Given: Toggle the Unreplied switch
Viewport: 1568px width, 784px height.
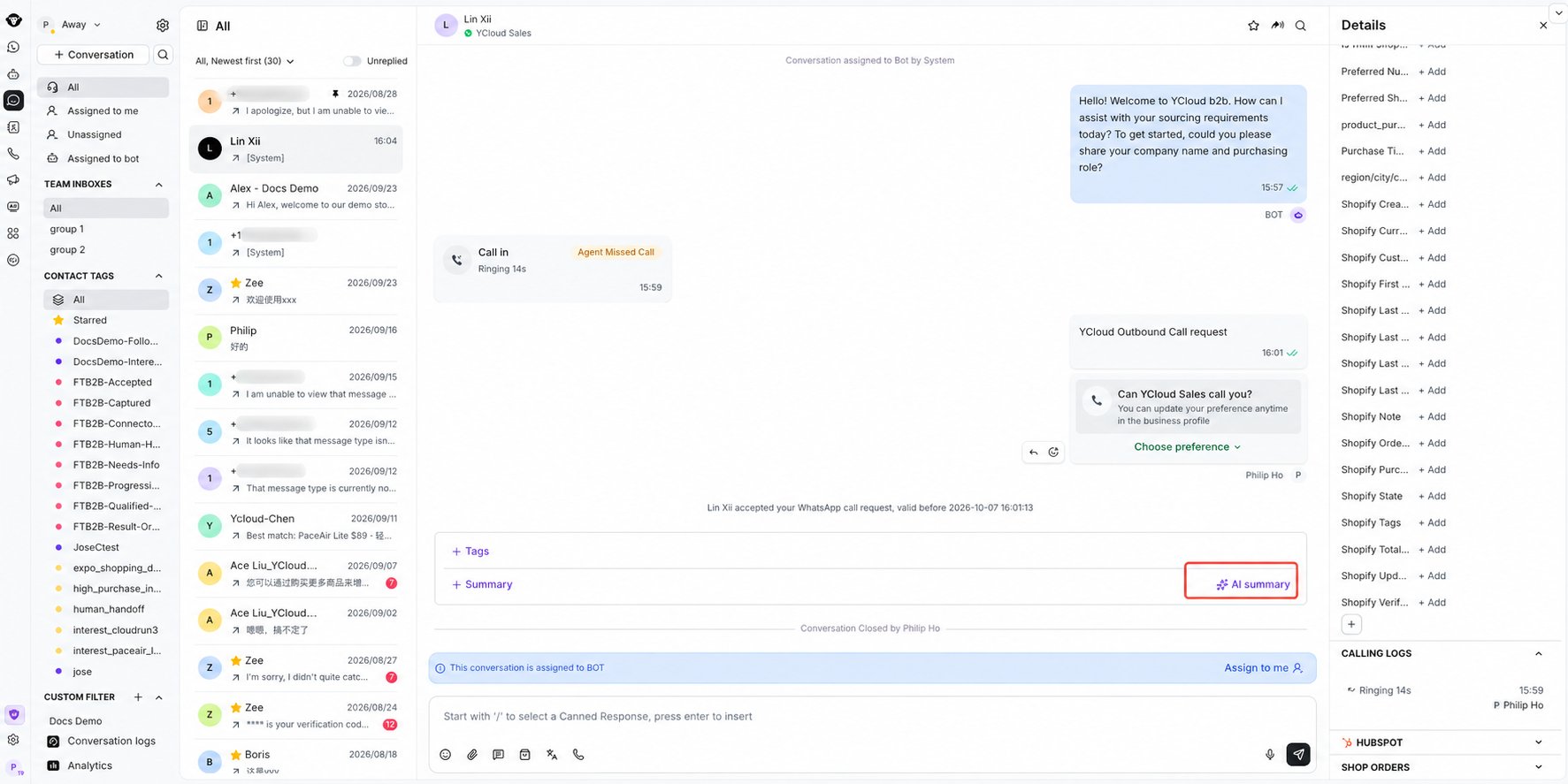Looking at the screenshot, I should coord(352,61).
